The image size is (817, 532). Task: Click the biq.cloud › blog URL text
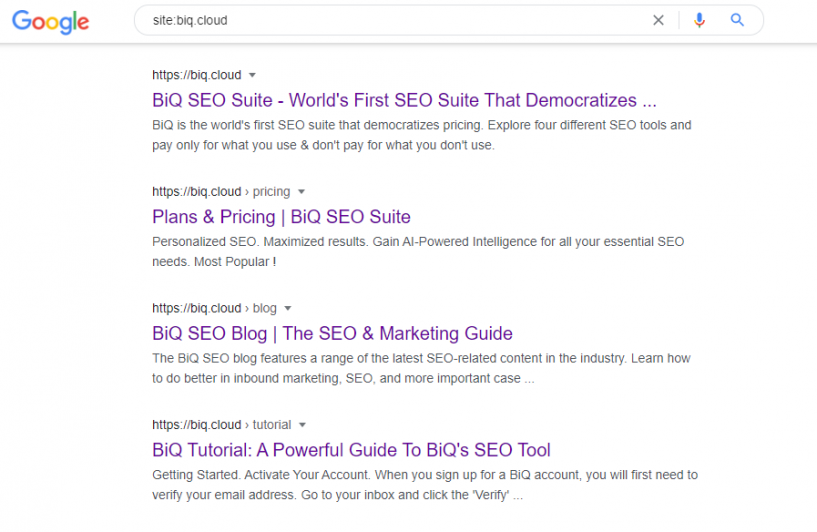tap(214, 308)
